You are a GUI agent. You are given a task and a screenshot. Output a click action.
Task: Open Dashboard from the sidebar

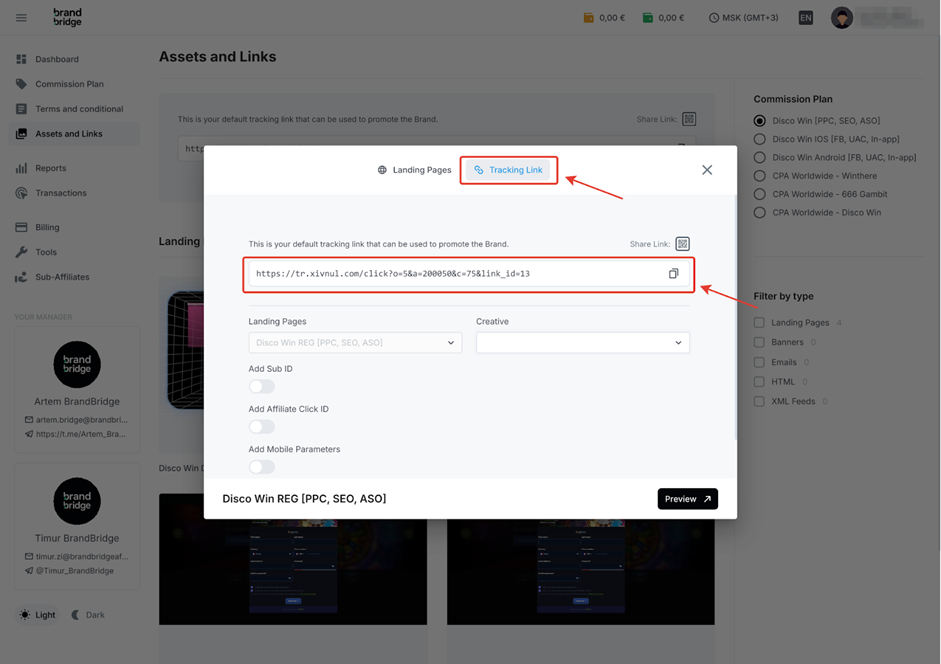[x=57, y=59]
